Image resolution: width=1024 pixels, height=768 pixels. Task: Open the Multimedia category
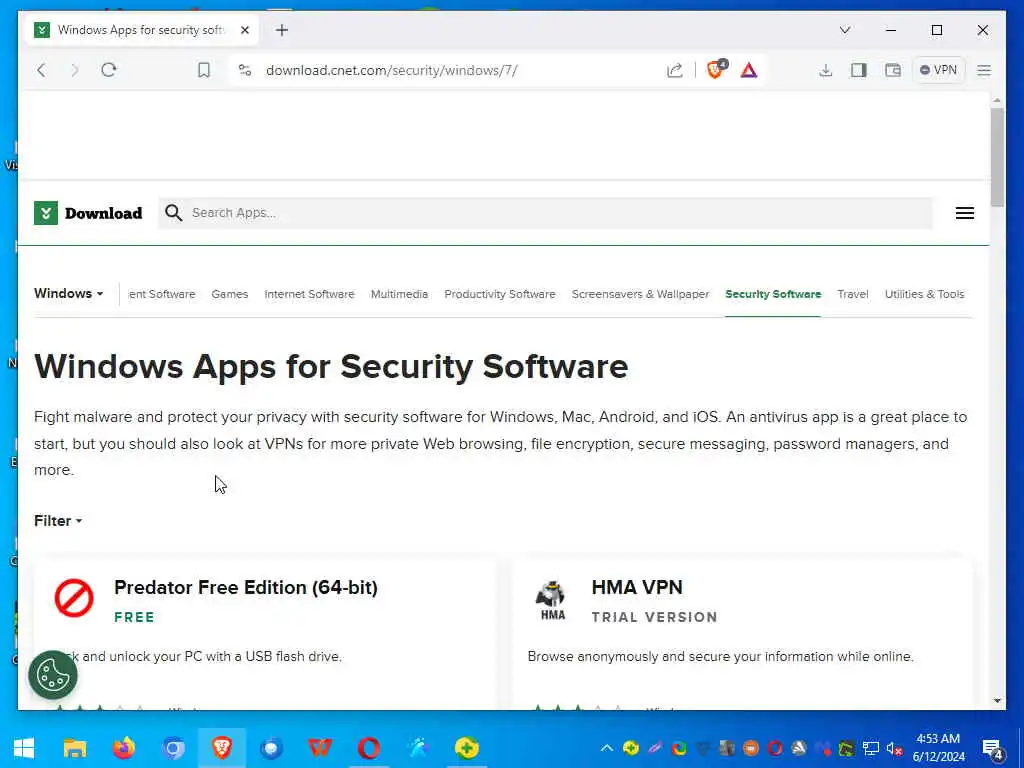tap(399, 294)
